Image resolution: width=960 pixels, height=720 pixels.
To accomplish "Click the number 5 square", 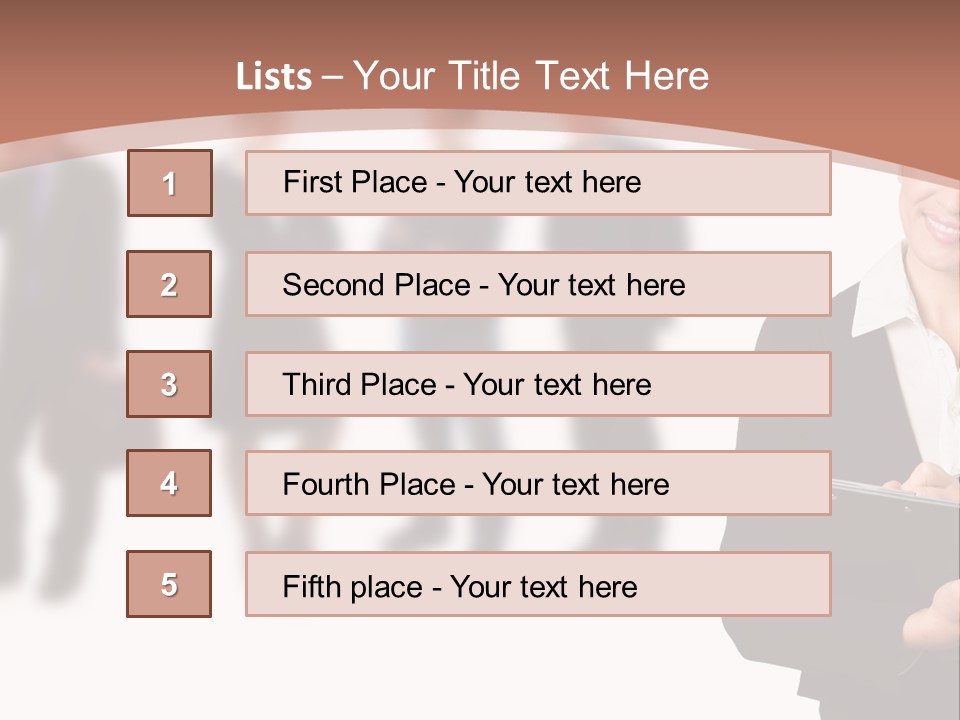I will click(x=169, y=584).
